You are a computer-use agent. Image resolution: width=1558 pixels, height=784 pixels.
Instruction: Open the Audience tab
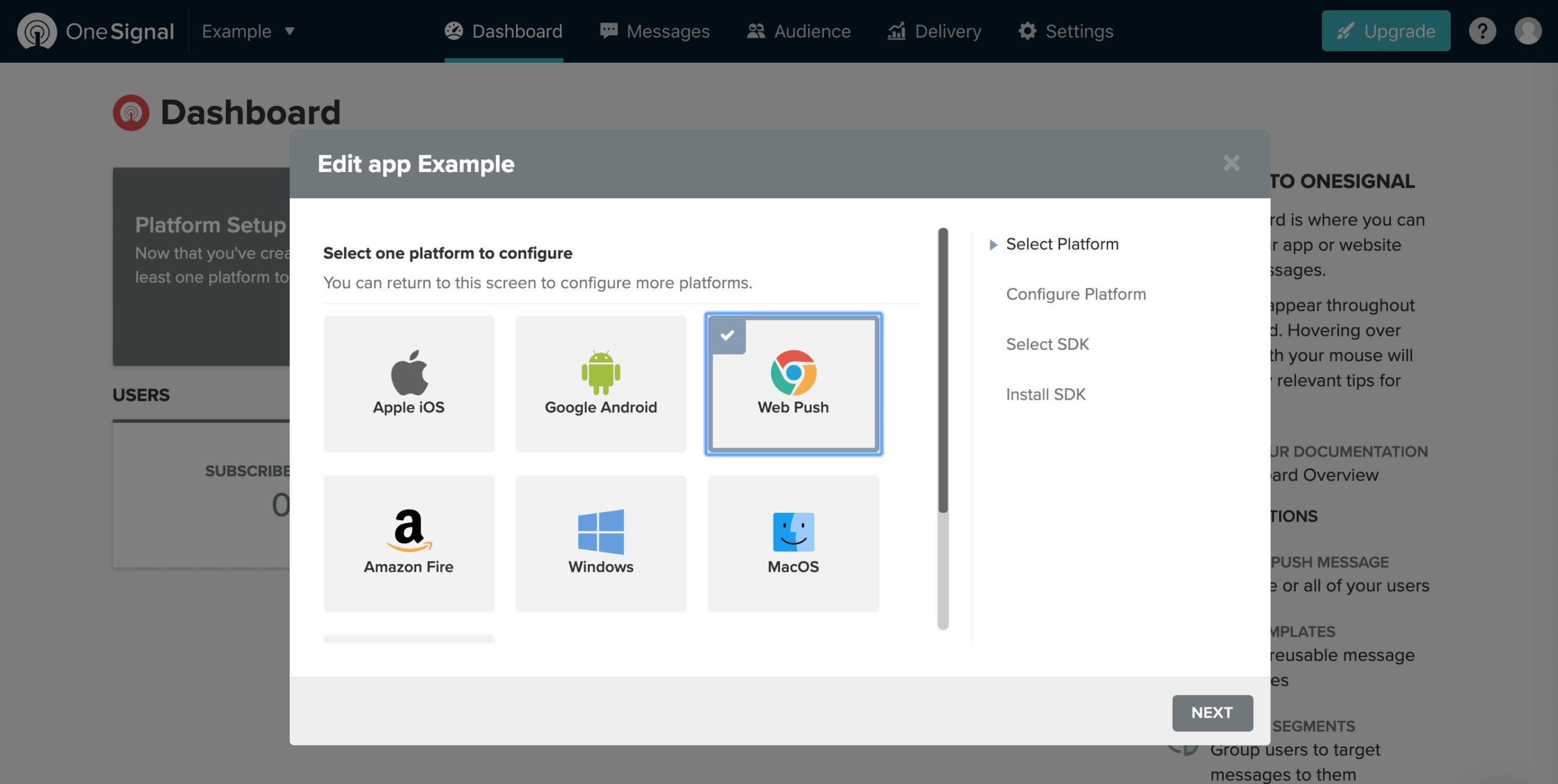click(798, 31)
